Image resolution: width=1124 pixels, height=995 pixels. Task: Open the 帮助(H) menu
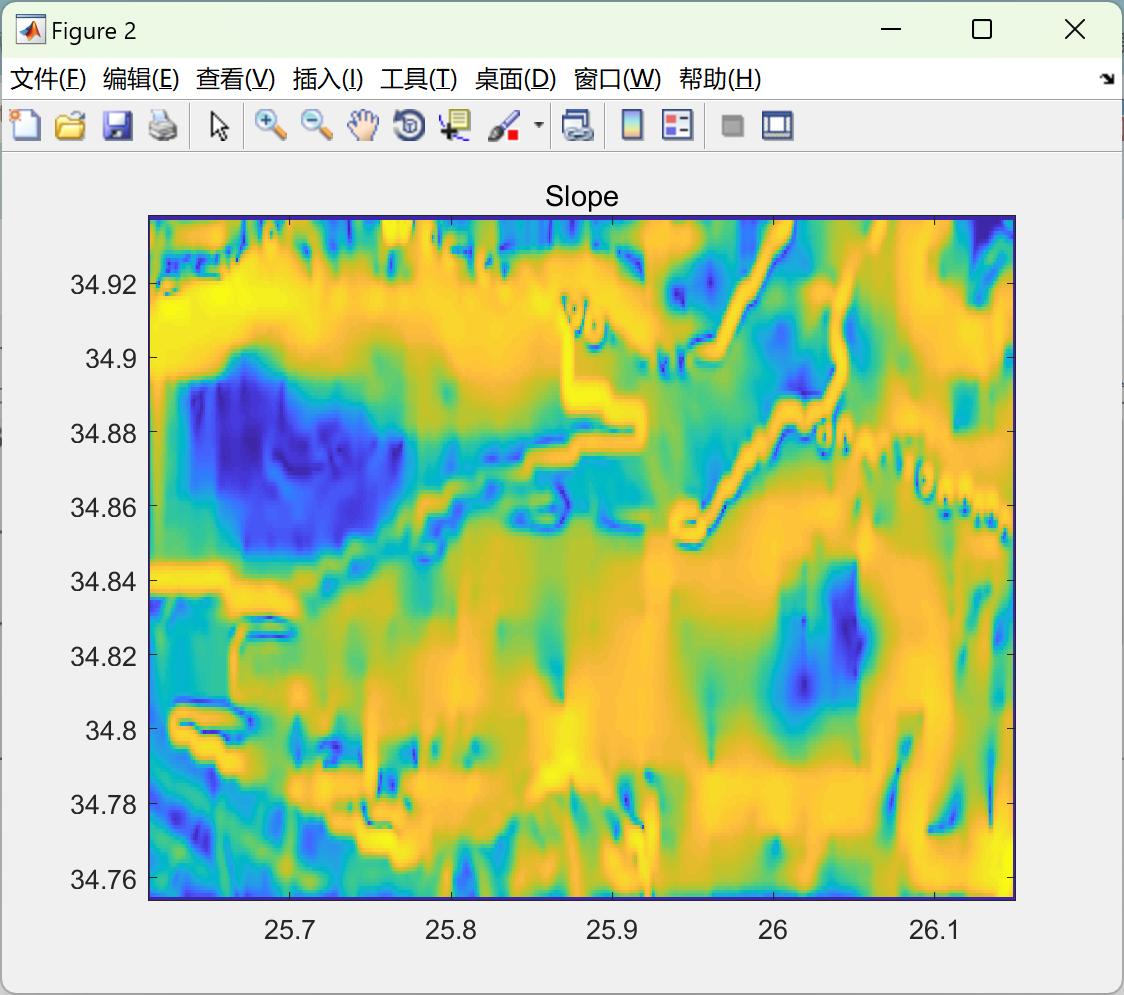pyautogui.click(x=720, y=79)
